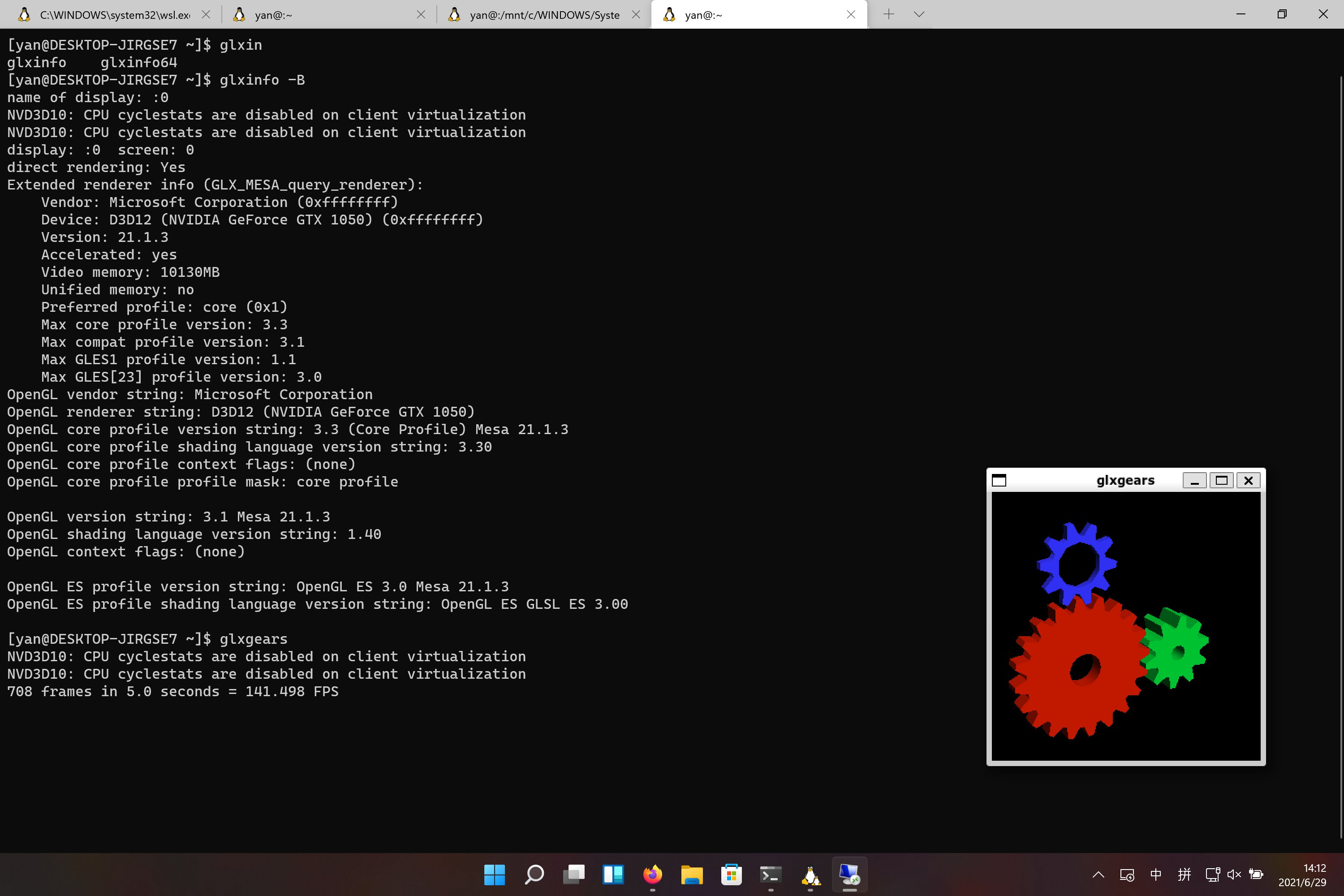This screenshot has height=896, width=1344.
Task: Open File Explorer from the taskbar
Action: 692,874
